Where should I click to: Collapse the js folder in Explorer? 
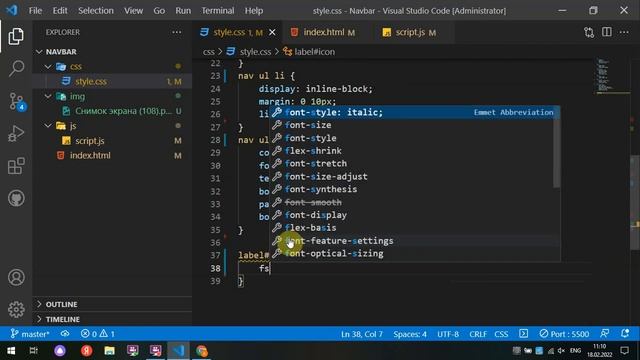point(112,126)
